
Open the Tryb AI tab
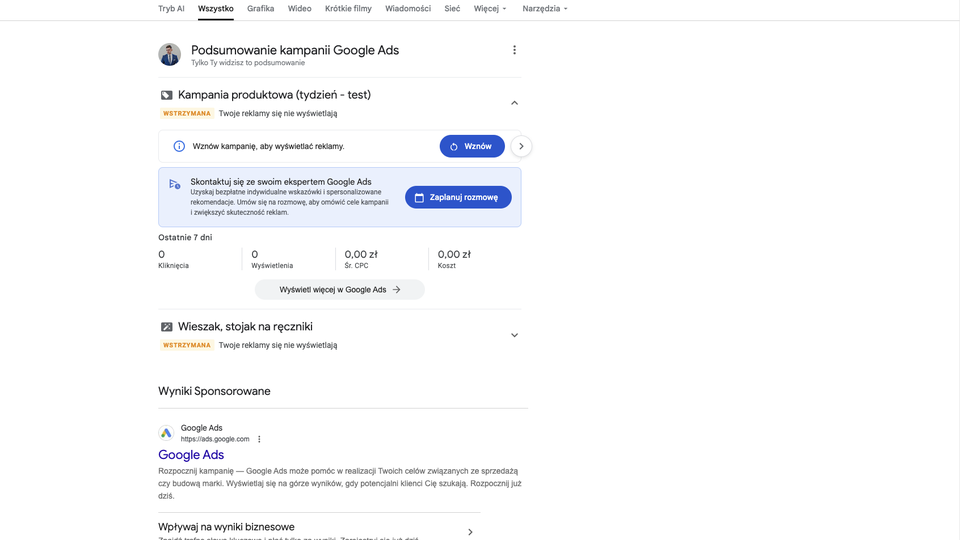click(171, 9)
